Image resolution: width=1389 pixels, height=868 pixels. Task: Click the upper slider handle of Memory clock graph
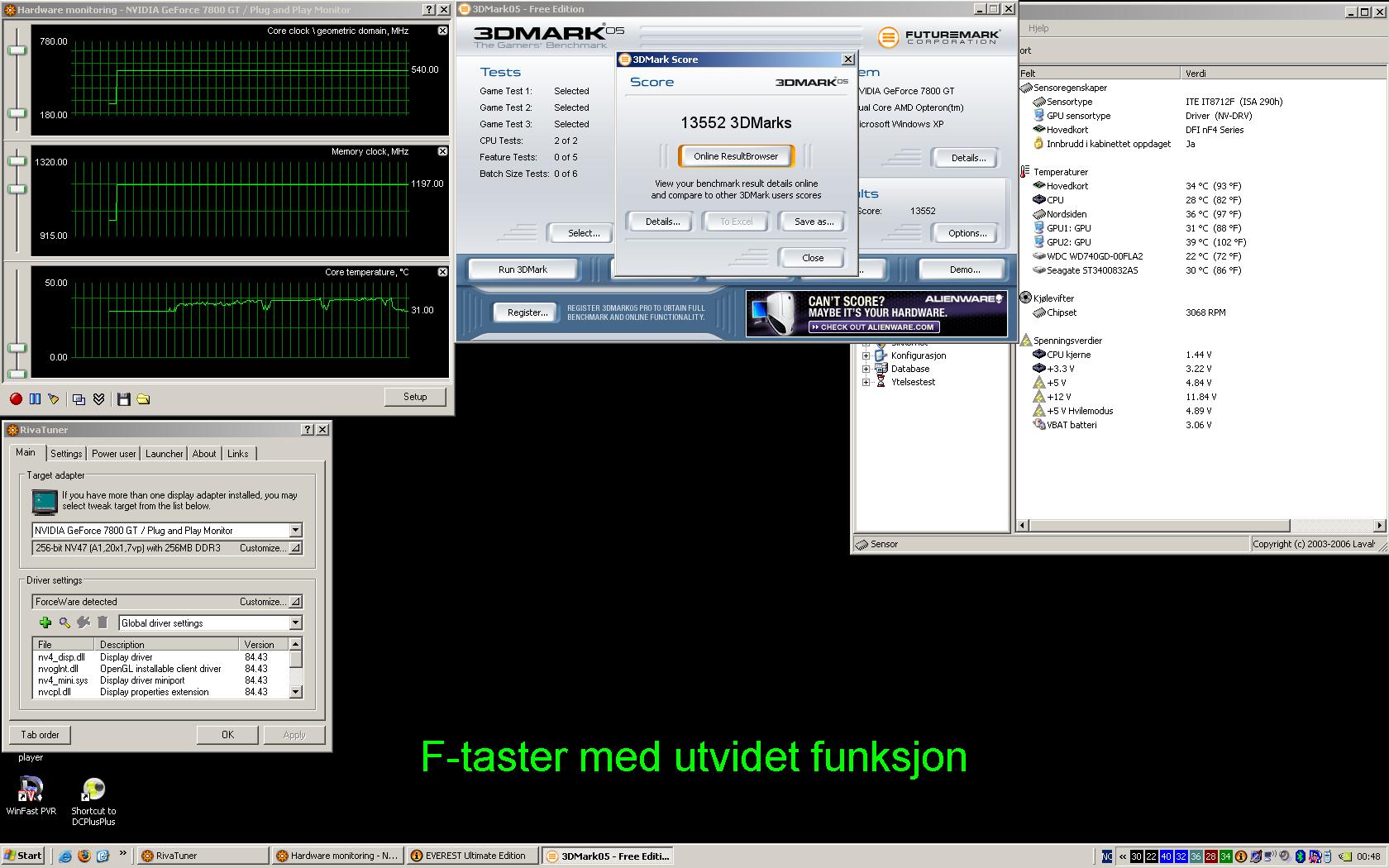tap(17, 160)
